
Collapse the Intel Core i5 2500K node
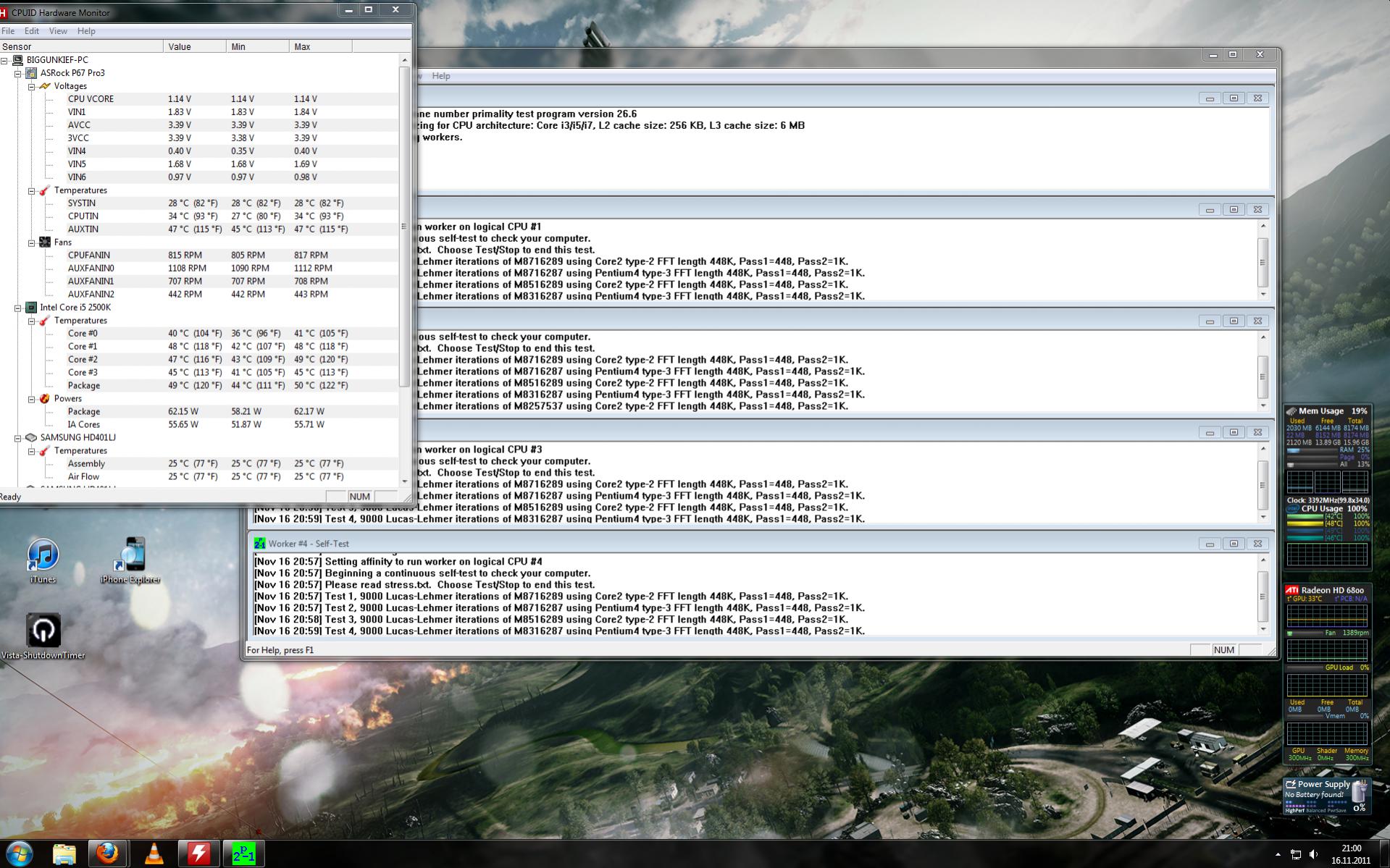click(18, 308)
